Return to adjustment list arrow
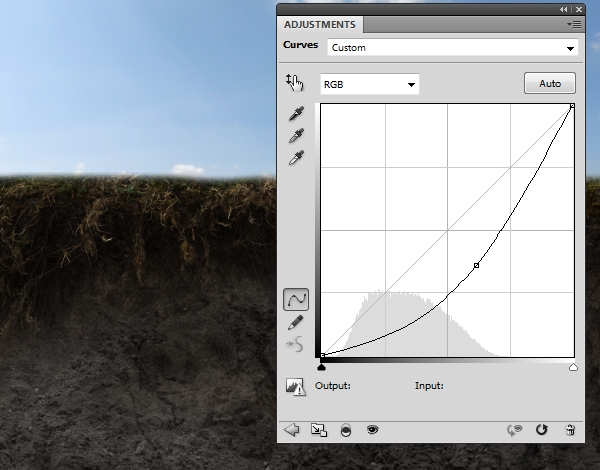This screenshot has width=600, height=470. pos(292,430)
